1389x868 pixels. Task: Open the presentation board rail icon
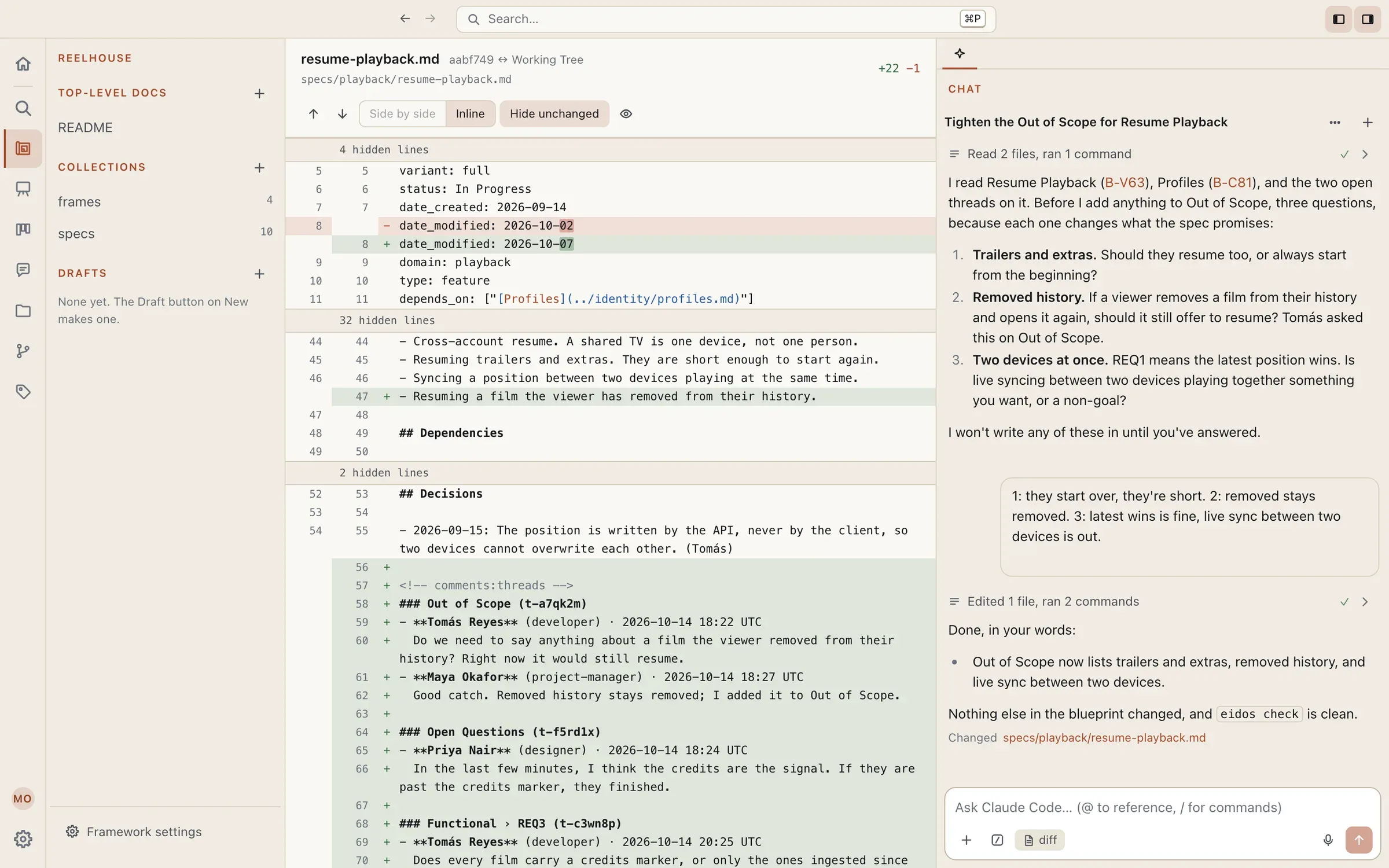23,189
